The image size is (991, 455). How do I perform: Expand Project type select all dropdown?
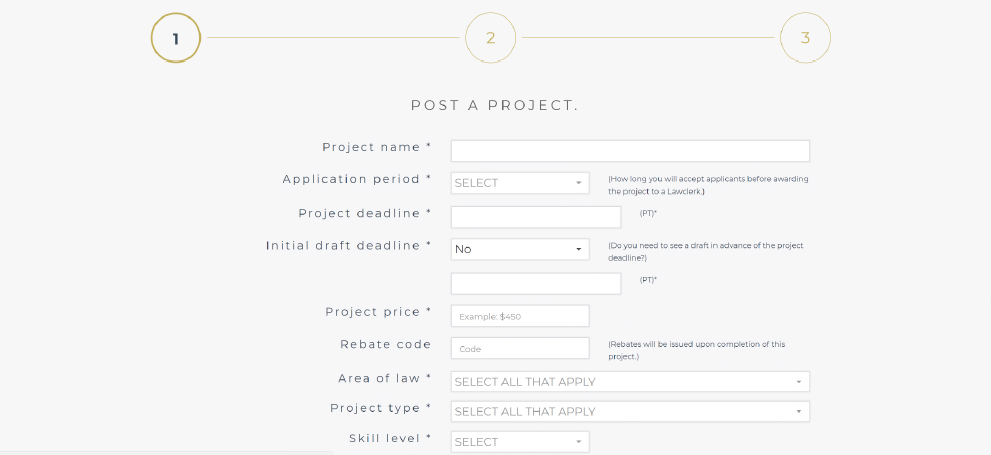pyautogui.click(x=630, y=411)
